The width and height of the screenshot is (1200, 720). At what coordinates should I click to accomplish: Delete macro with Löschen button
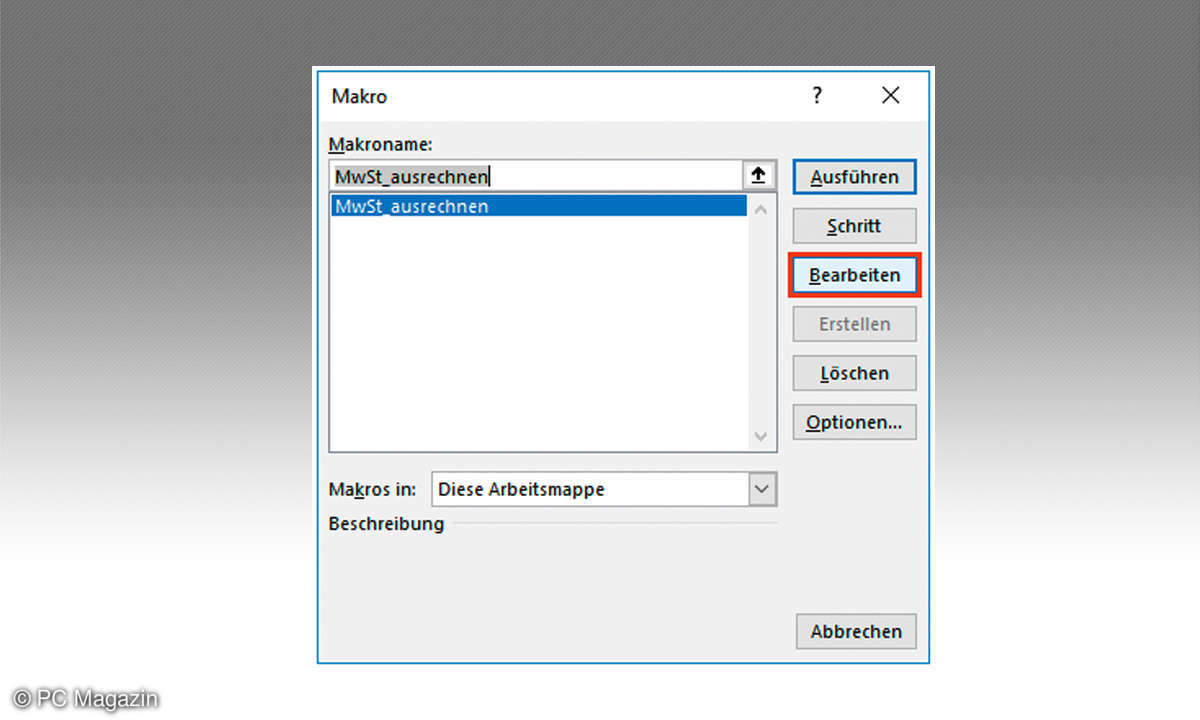click(x=854, y=373)
